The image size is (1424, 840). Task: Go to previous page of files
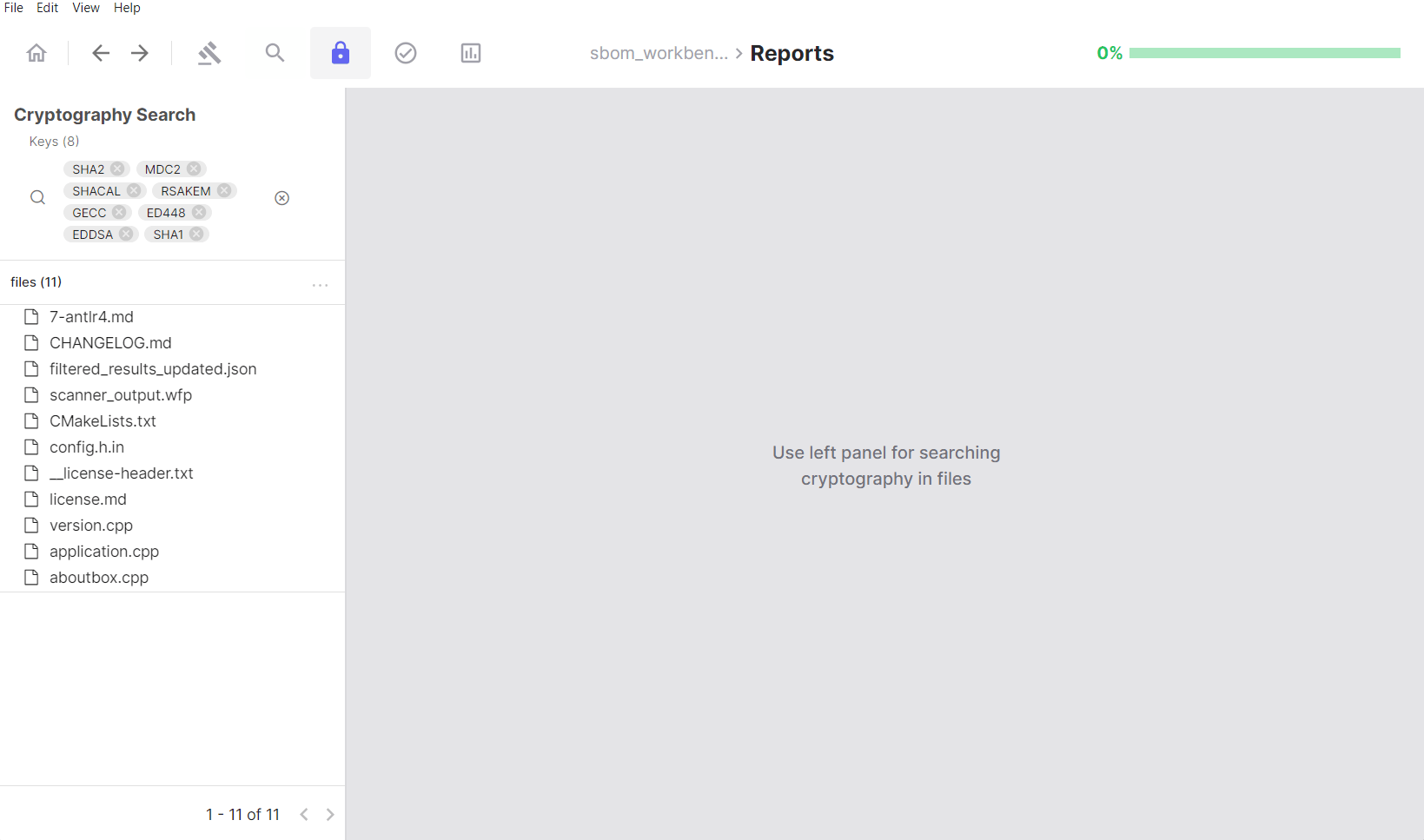[304, 814]
